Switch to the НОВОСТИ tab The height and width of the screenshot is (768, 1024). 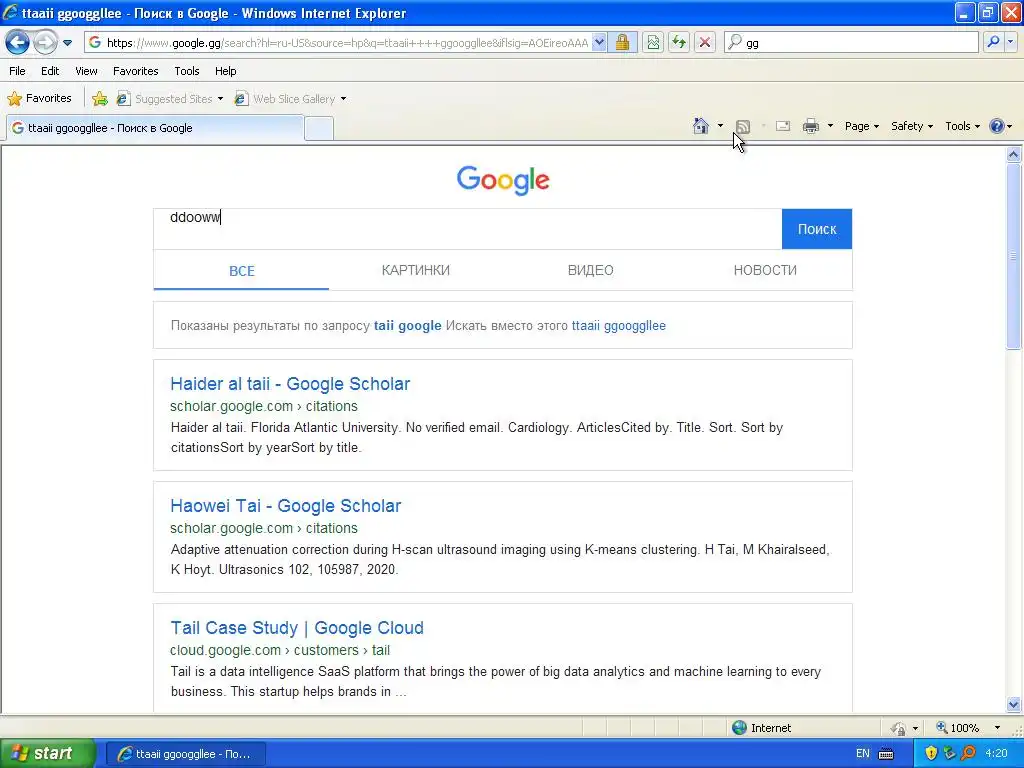tap(765, 270)
